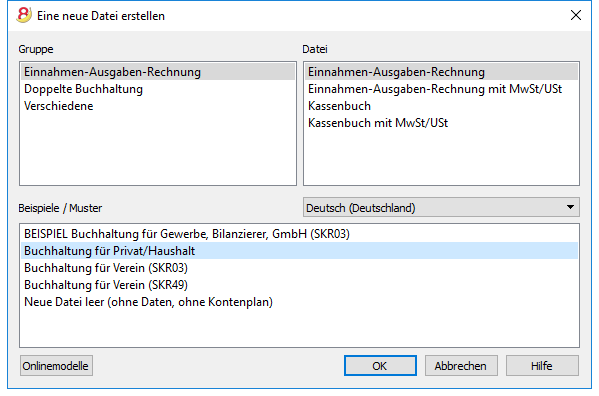Select Neue Datei leer template

point(299,302)
